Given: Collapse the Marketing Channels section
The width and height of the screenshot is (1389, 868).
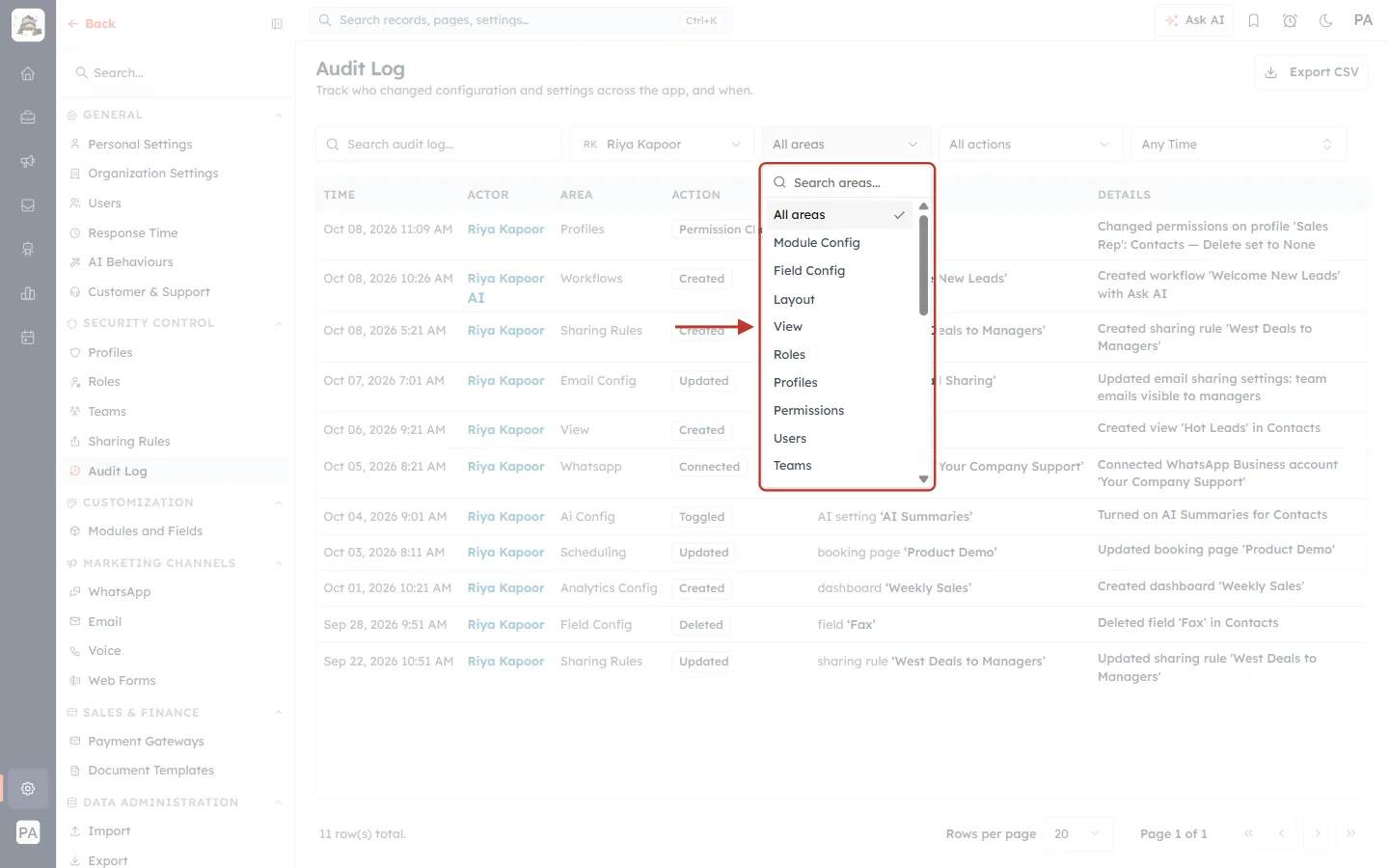Looking at the screenshot, I should [279, 563].
